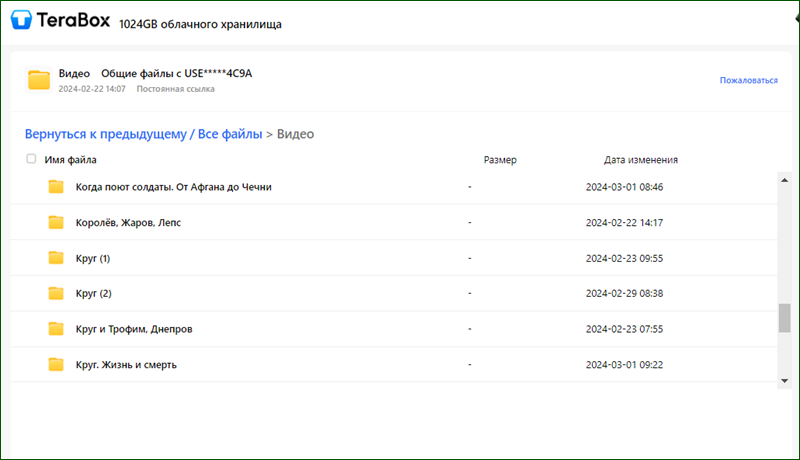
Task: Open folder Королёв, Жаров, Лепс
Action: tap(128, 223)
